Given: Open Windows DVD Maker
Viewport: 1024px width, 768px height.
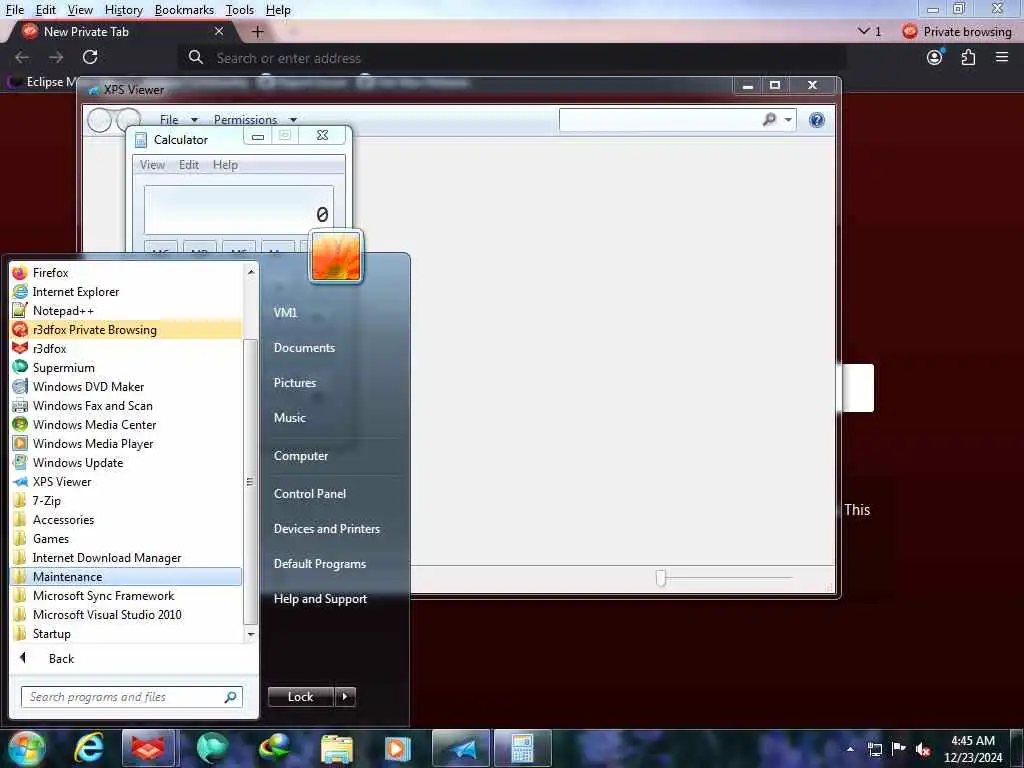Looking at the screenshot, I should point(126,387).
